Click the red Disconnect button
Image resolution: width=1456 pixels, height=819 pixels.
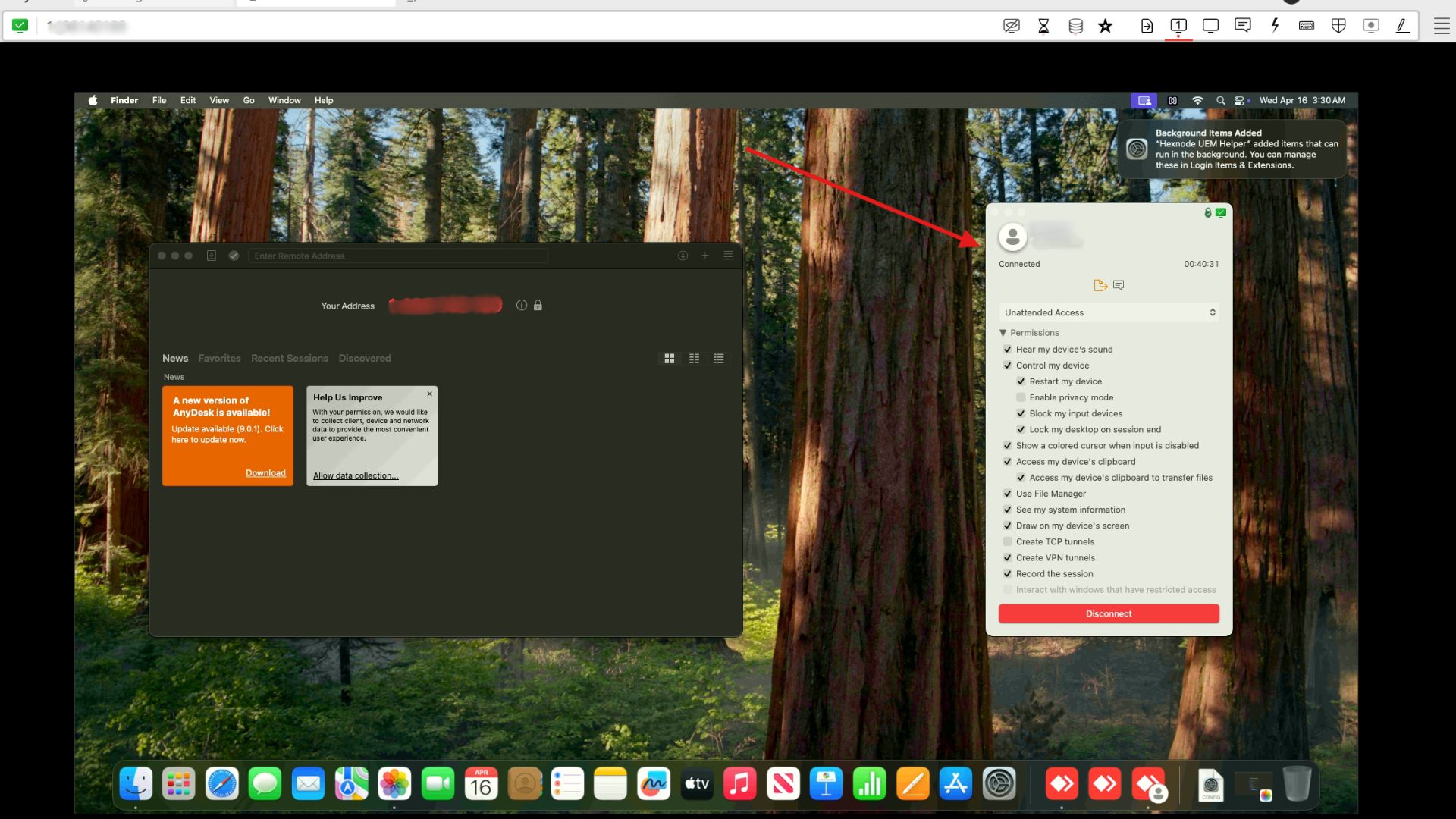pos(1109,613)
